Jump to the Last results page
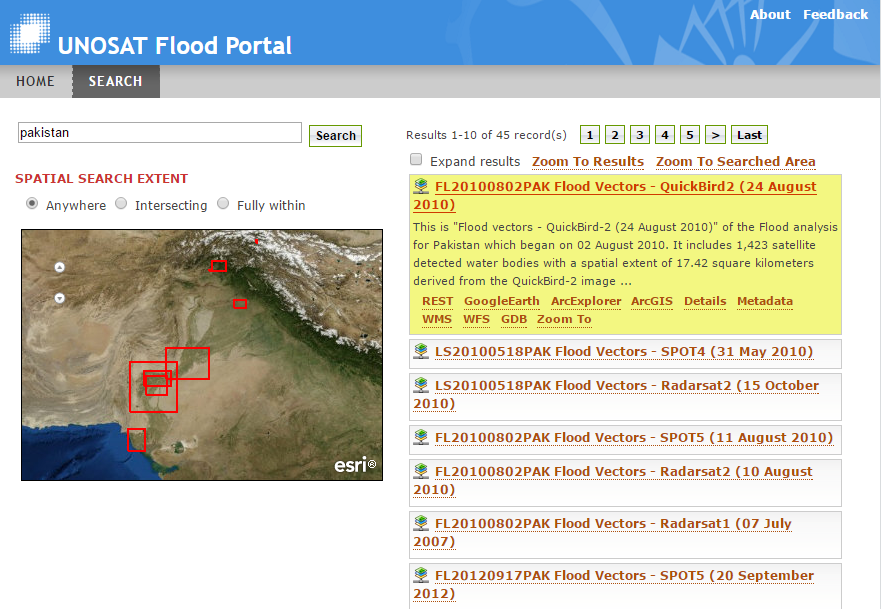 tap(749, 135)
